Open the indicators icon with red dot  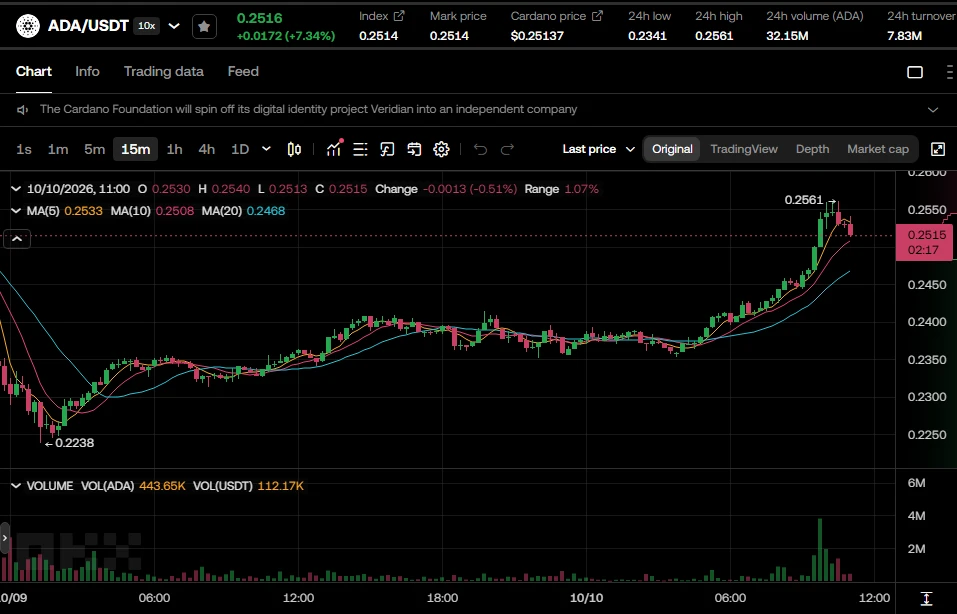(334, 149)
